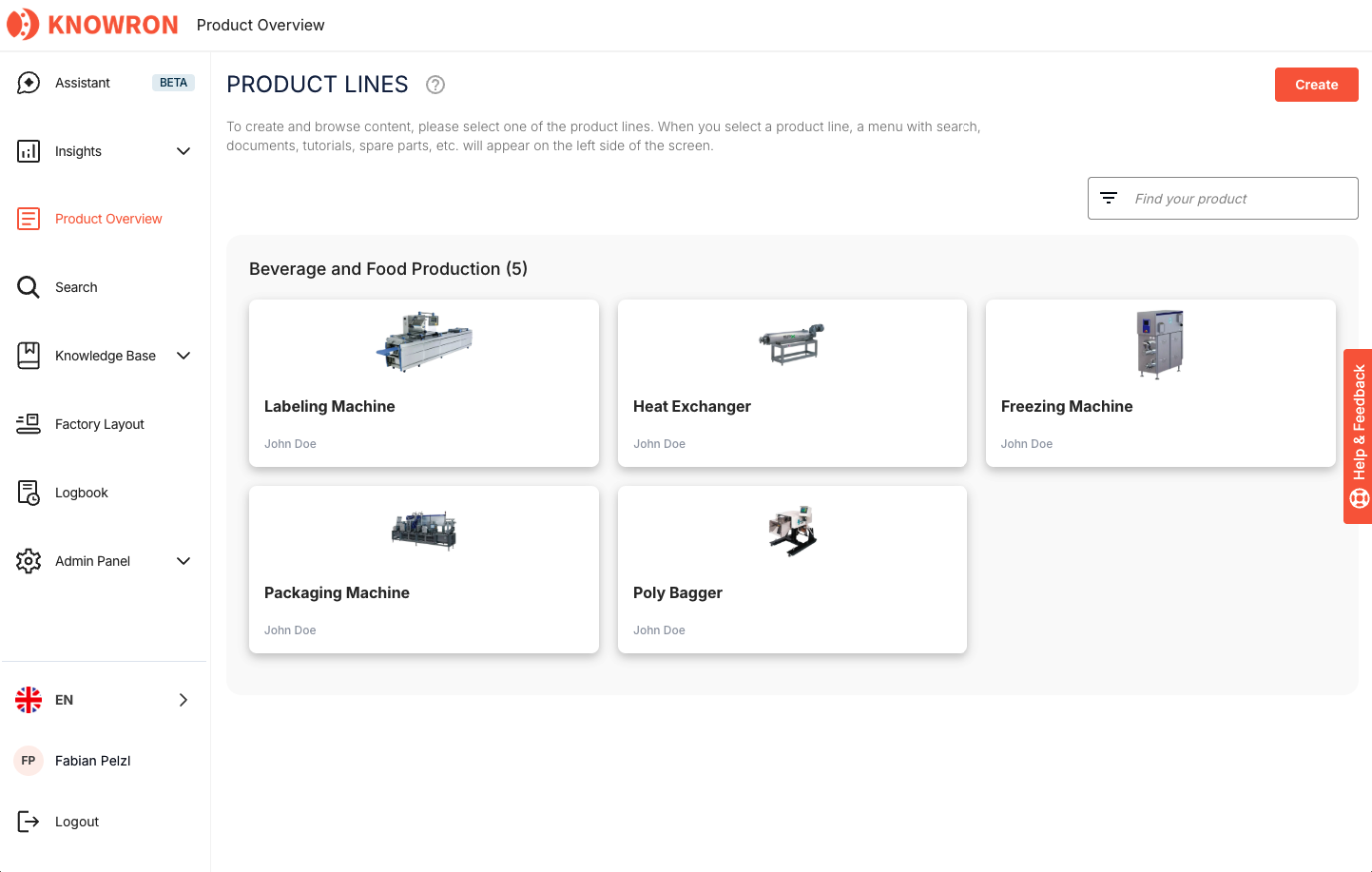Click the UK flag language icon

29,700
